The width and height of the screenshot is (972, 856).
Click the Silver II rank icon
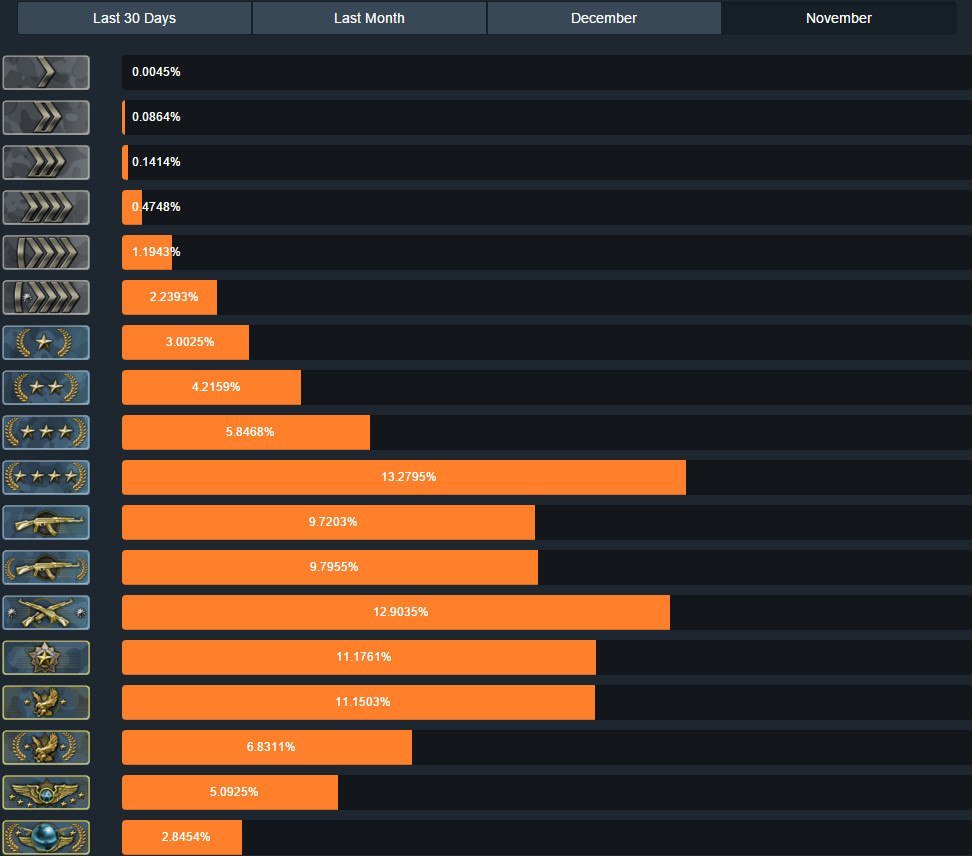click(x=46, y=117)
